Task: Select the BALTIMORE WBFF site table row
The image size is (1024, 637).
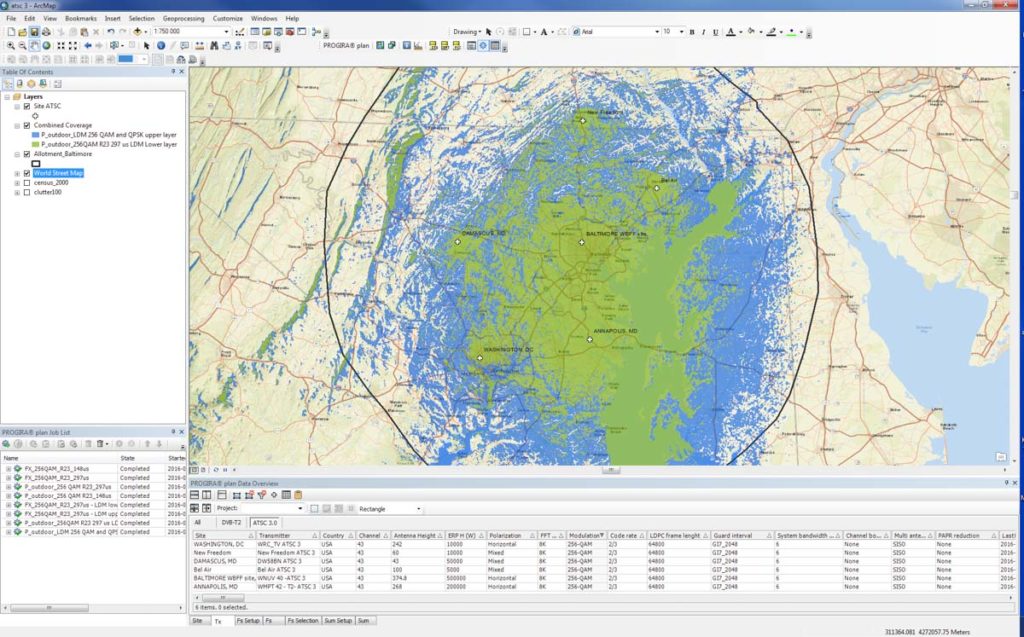Action: (604, 578)
